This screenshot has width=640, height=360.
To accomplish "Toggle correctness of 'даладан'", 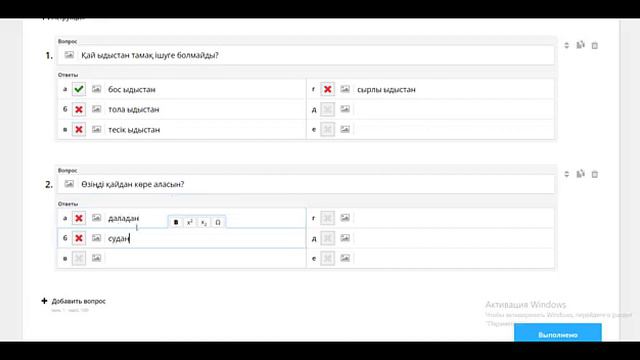I will pos(79,218).
